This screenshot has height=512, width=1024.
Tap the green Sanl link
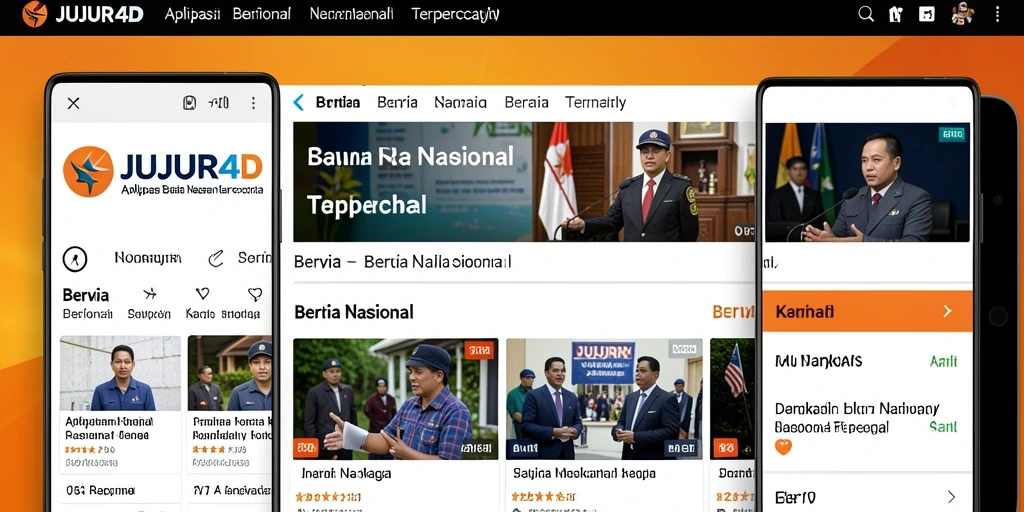(x=943, y=426)
